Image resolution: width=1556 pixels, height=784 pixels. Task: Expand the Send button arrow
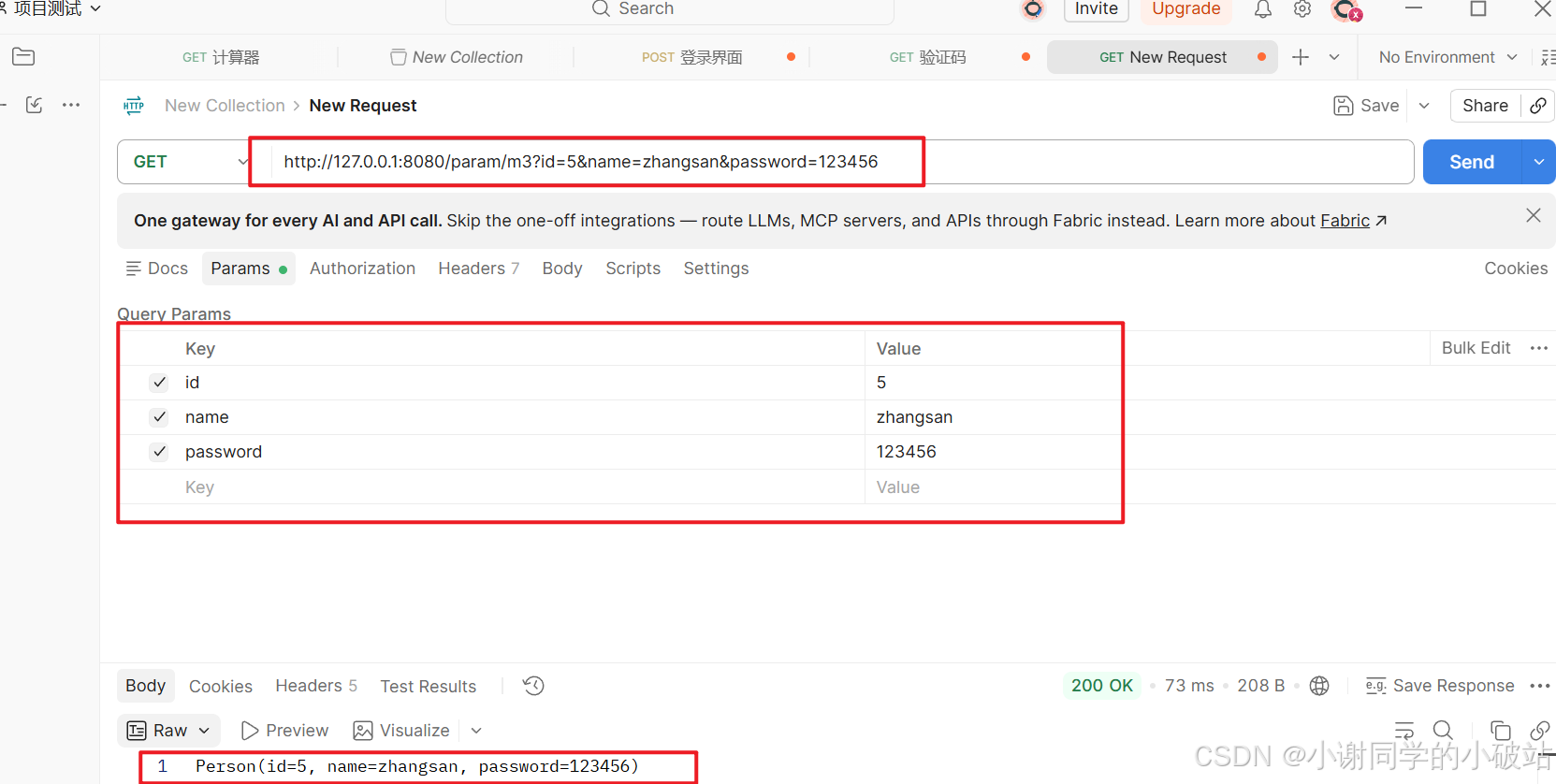pos(1538,162)
